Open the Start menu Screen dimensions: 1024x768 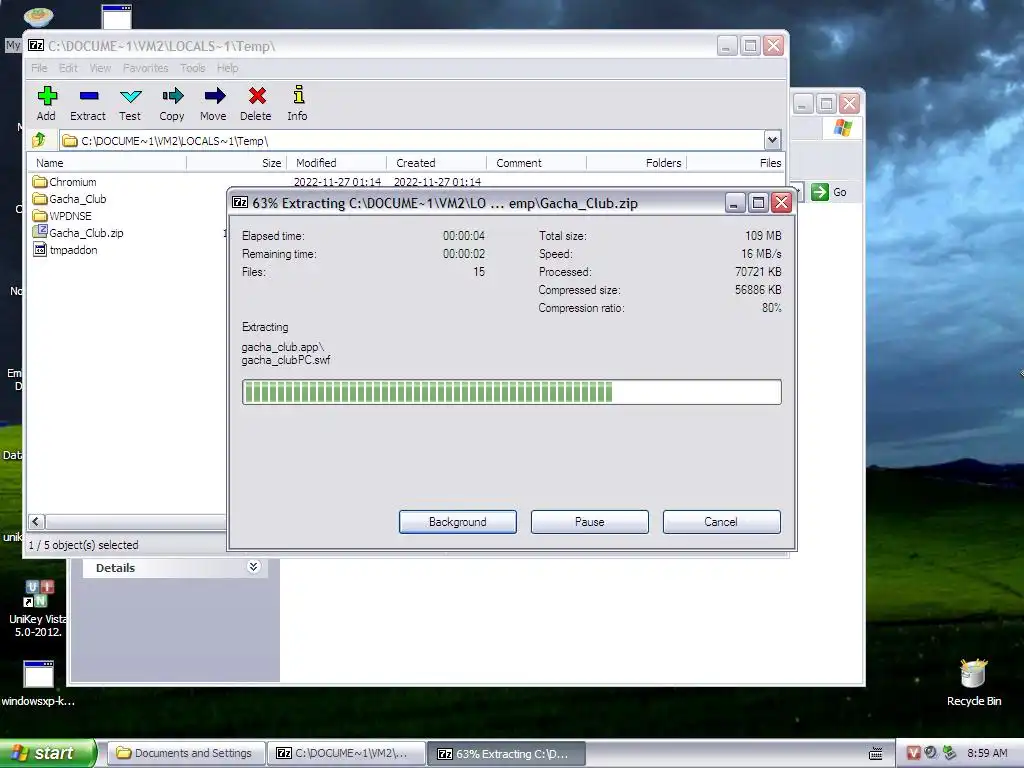[47, 753]
